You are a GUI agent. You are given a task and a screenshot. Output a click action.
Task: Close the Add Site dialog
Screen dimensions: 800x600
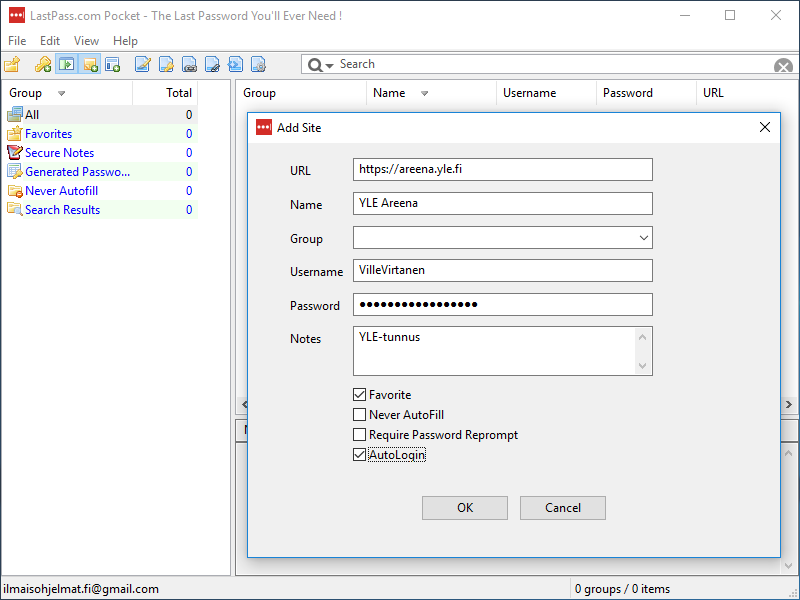click(765, 127)
